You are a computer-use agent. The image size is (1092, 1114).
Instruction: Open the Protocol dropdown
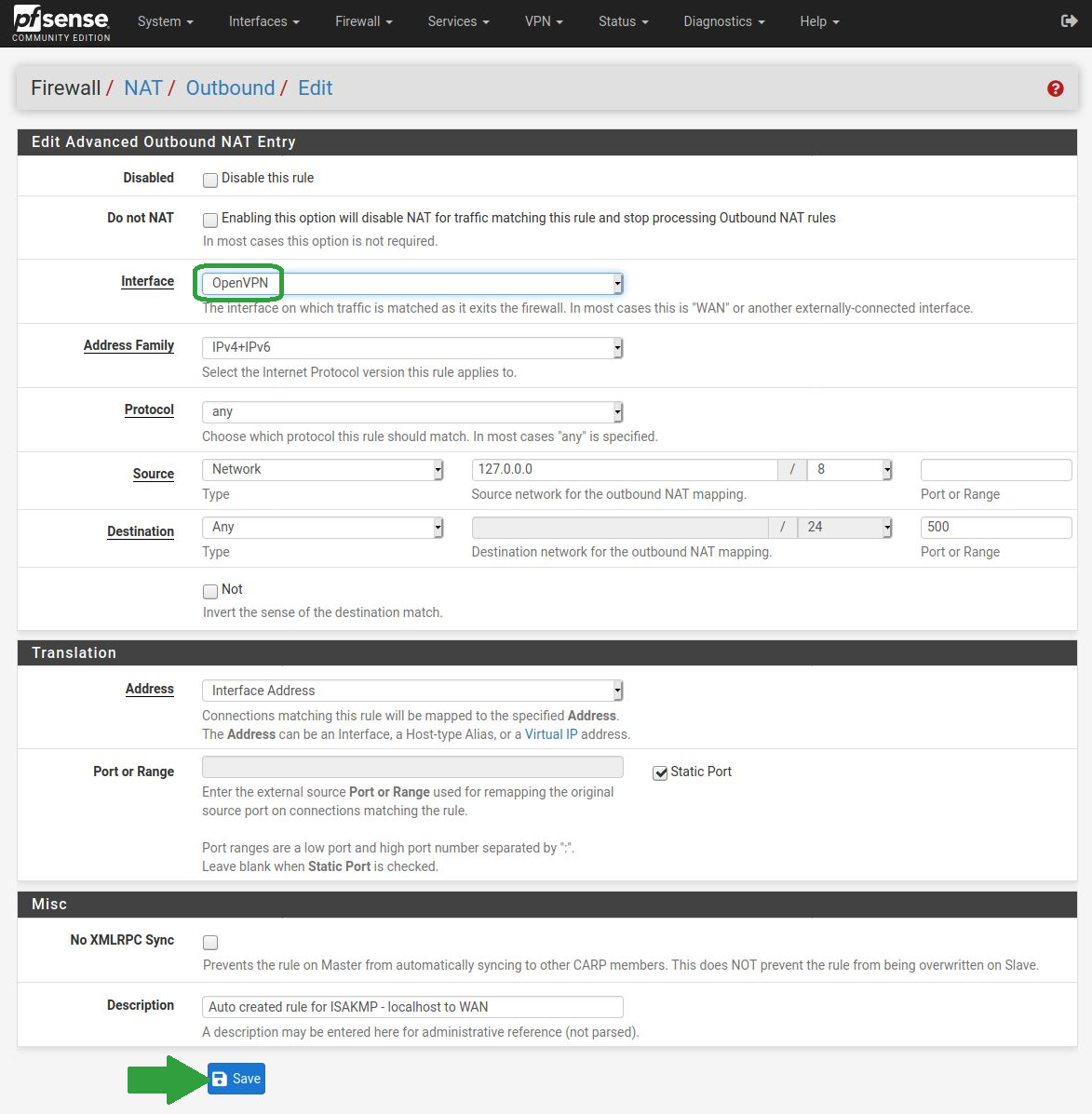[x=411, y=411]
